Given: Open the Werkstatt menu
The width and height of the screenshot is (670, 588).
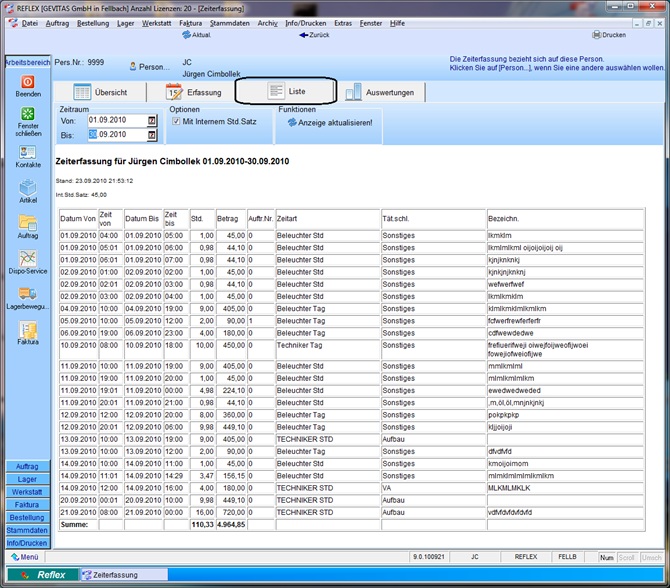Looking at the screenshot, I should coord(156,23).
